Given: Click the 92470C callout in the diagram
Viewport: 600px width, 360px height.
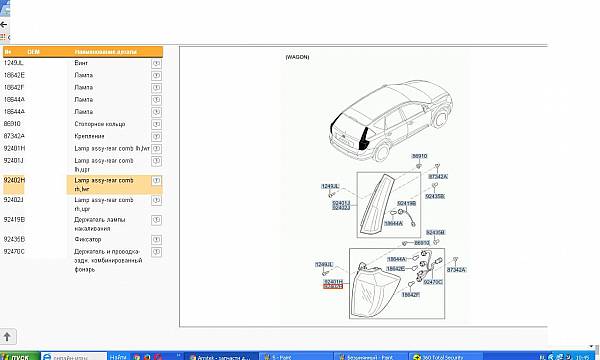Looking at the screenshot, I should (433, 282).
